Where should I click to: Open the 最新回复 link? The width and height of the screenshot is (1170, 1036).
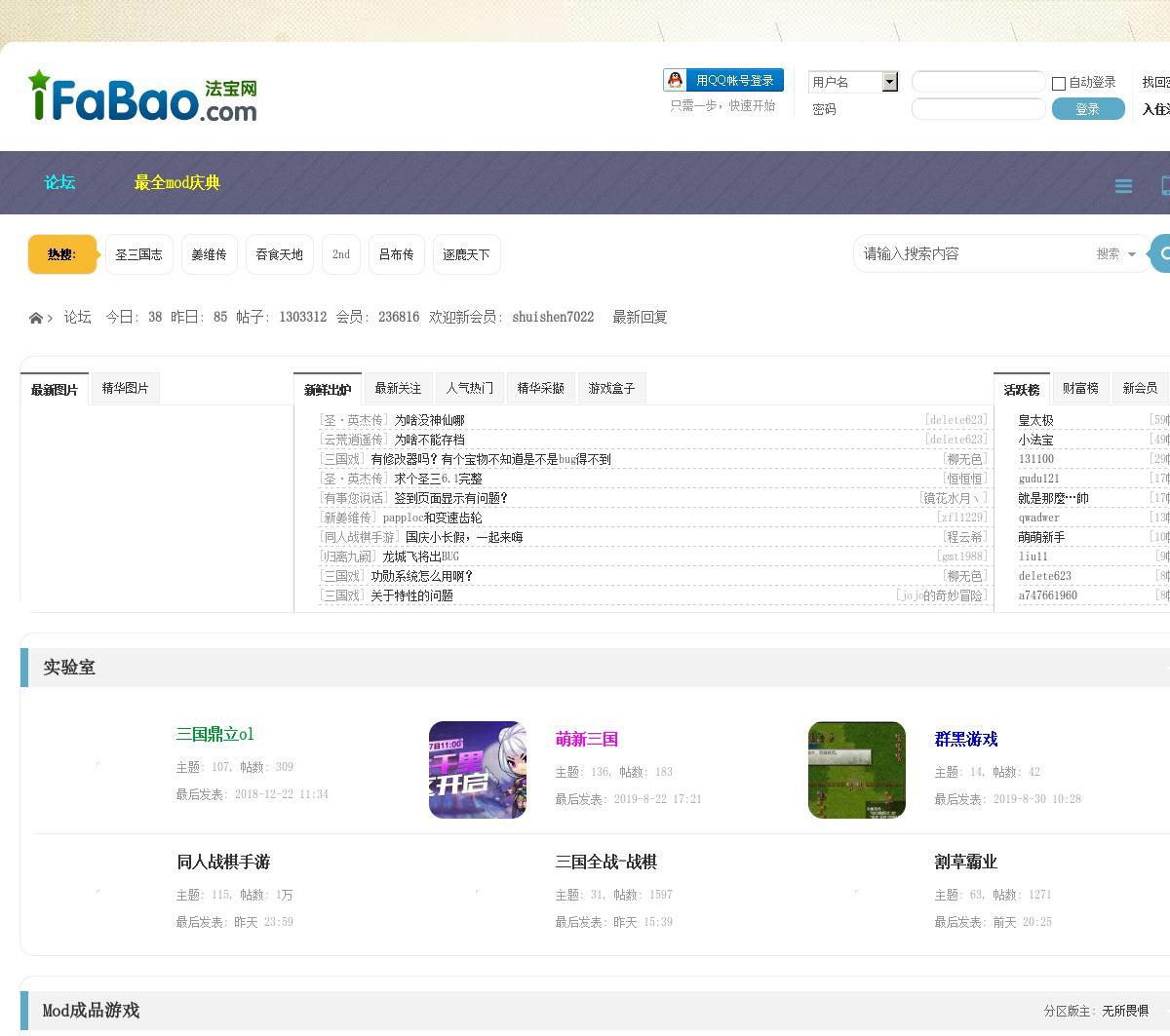640,317
